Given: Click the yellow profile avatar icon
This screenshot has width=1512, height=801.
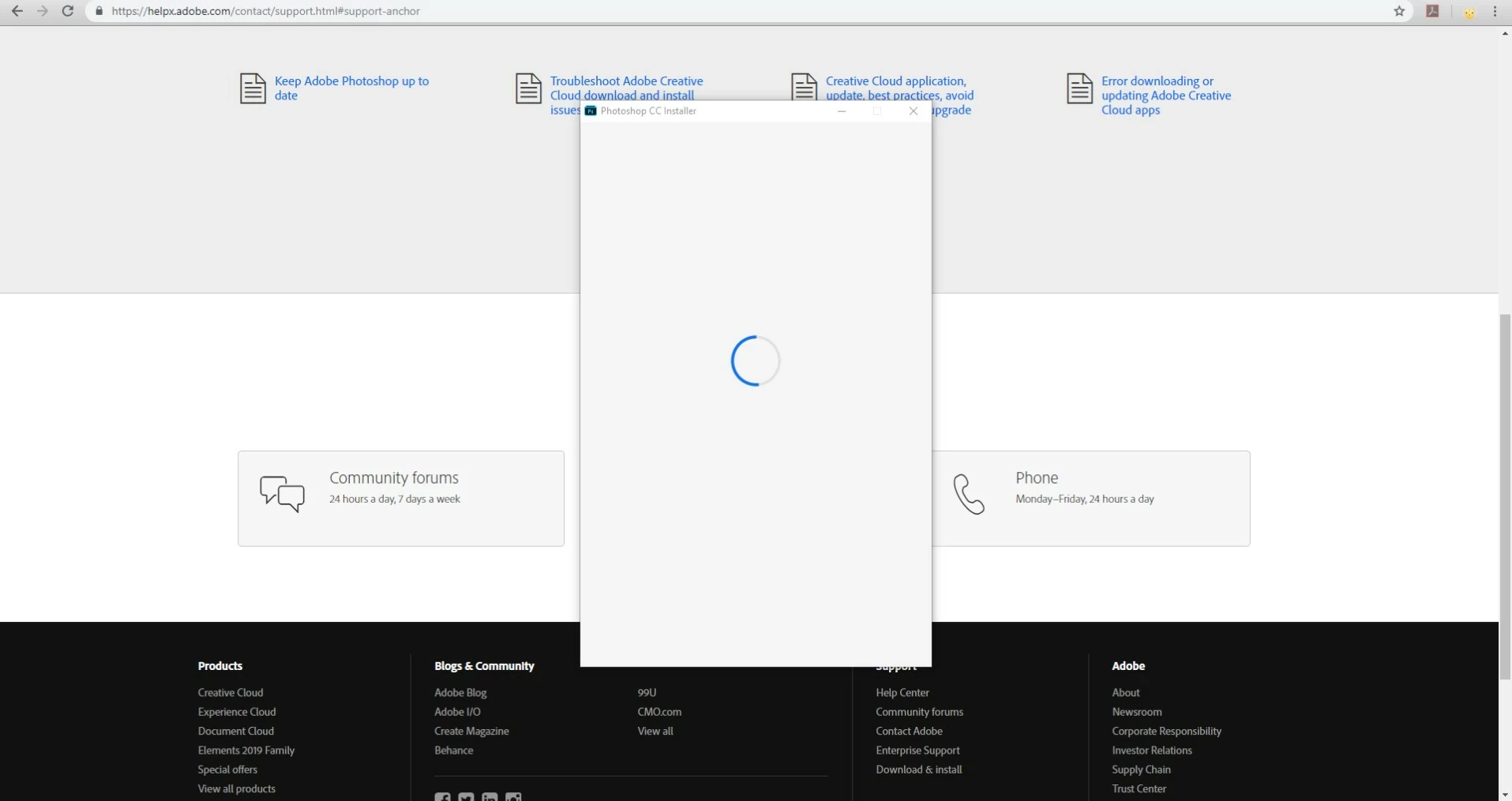Looking at the screenshot, I should pos(1469,12).
